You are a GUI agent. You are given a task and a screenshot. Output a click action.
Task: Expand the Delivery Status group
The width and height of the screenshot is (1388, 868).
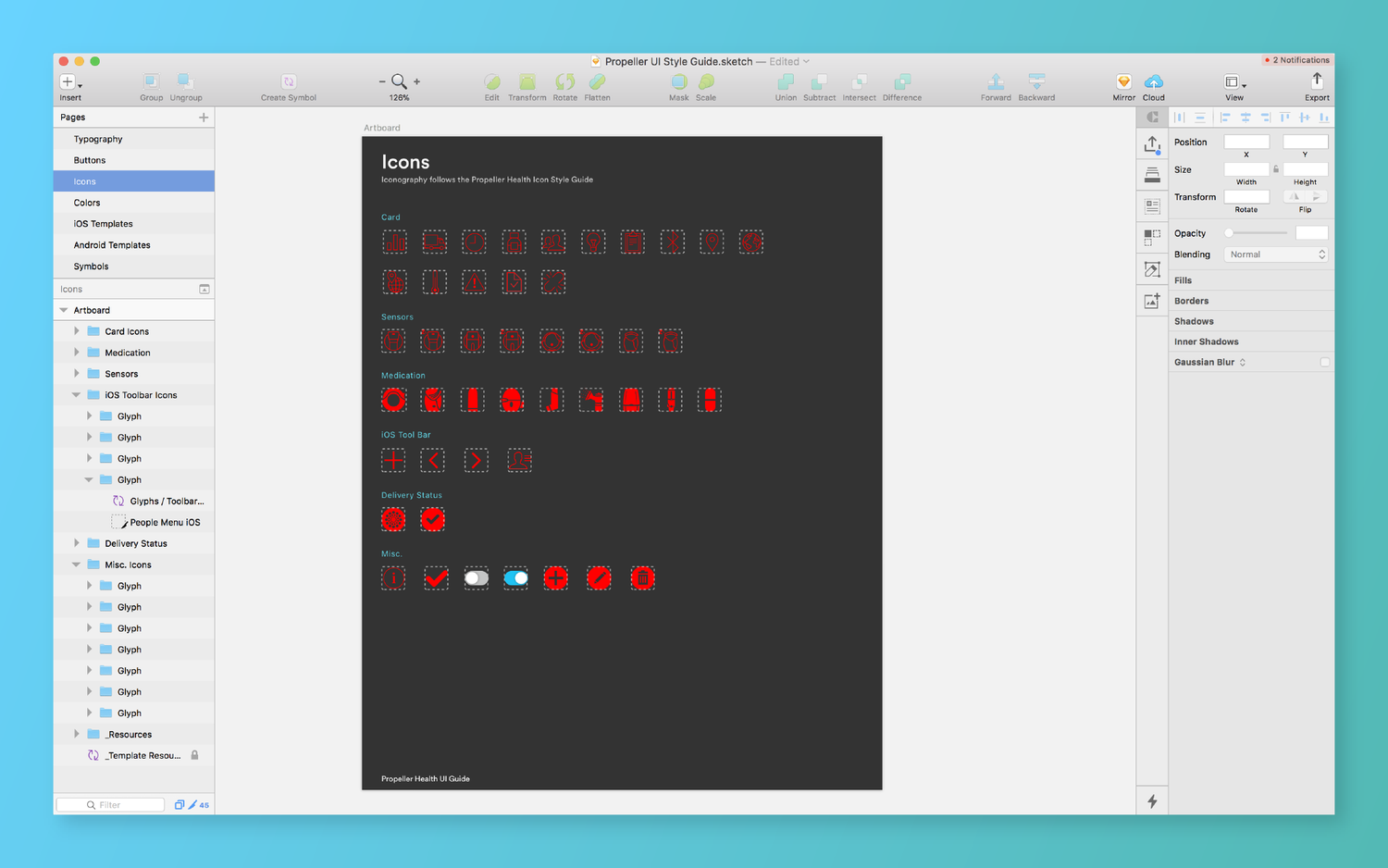pos(77,543)
